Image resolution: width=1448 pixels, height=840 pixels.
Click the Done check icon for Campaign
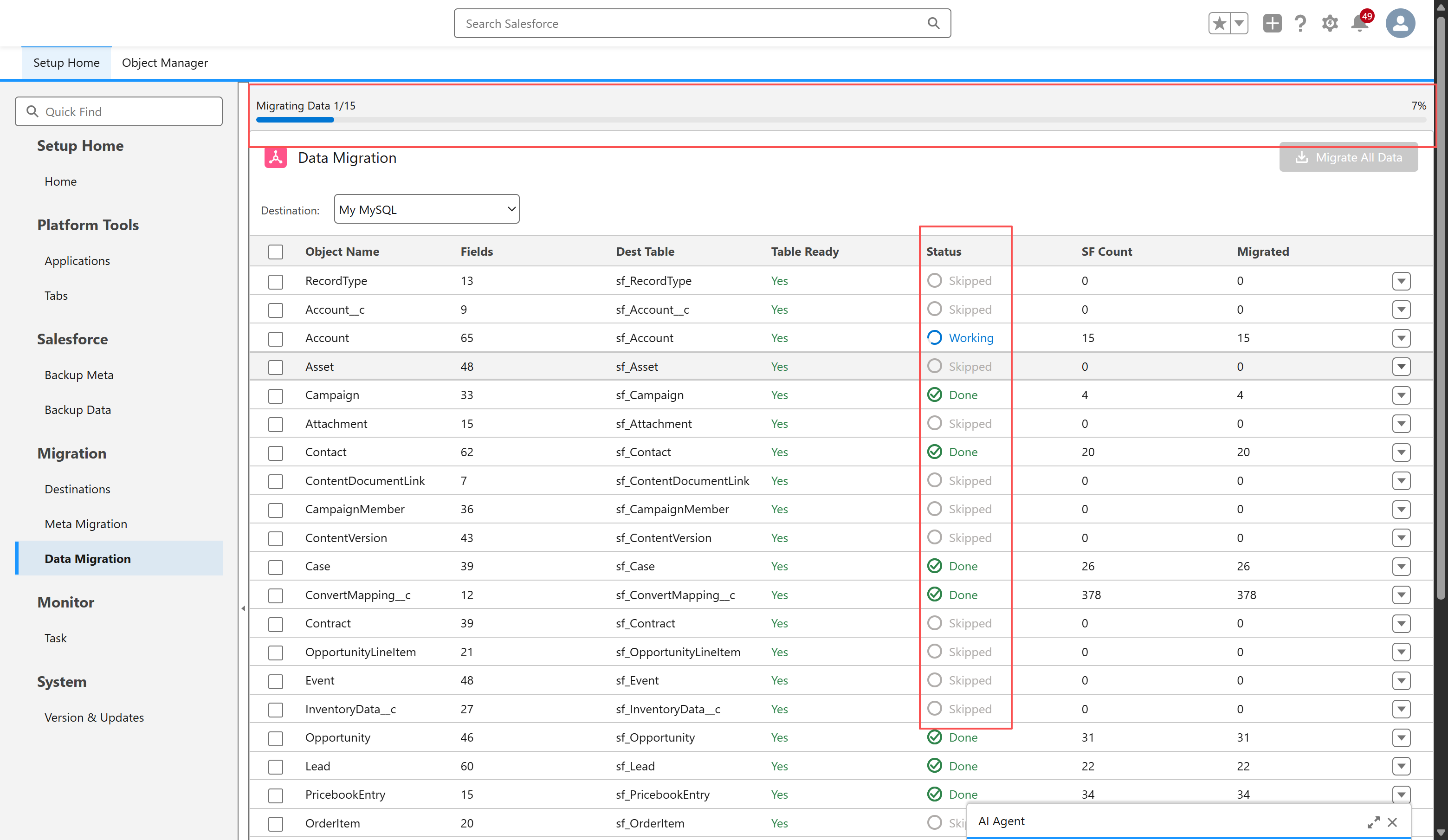point(934,395)
